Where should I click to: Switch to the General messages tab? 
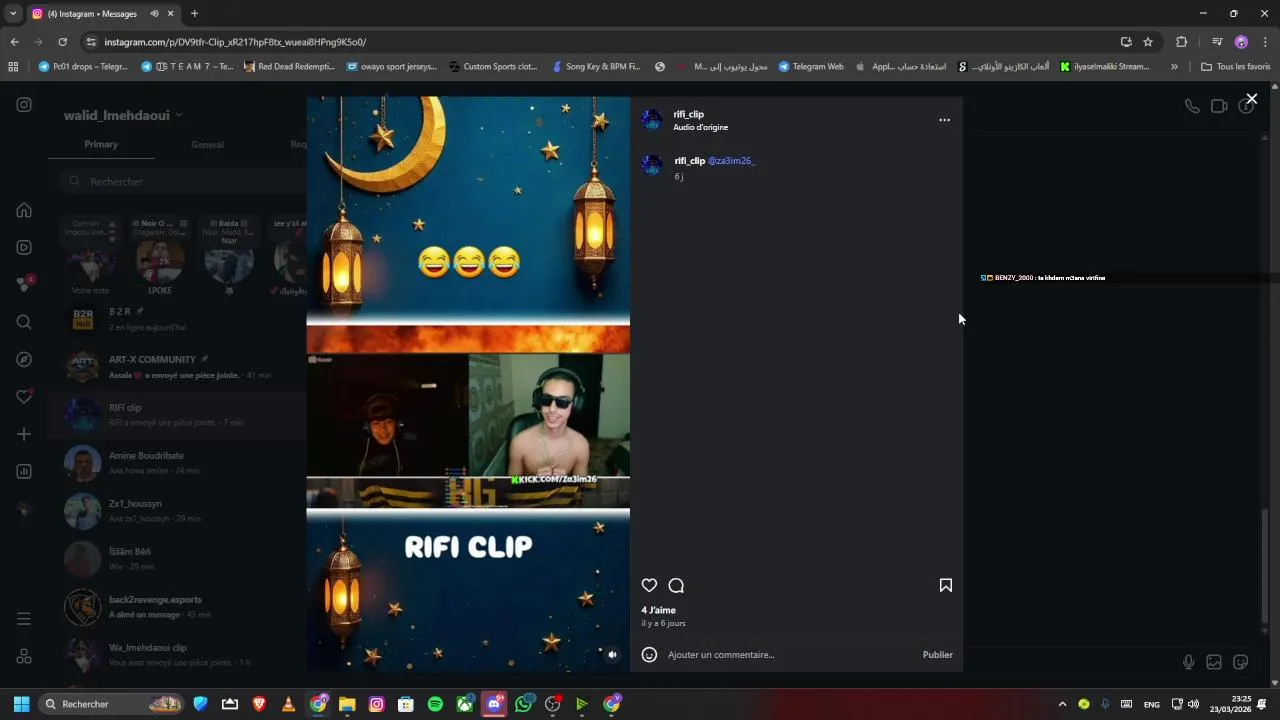(x=207, y=145)
